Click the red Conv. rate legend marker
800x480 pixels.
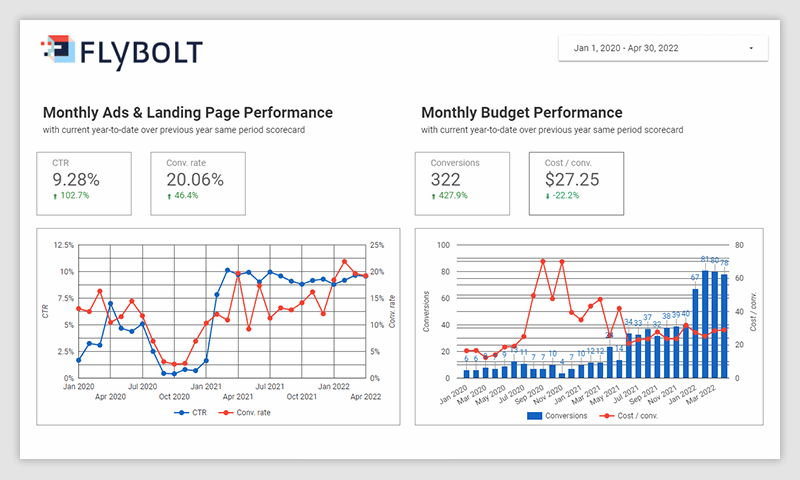point(228,412)
